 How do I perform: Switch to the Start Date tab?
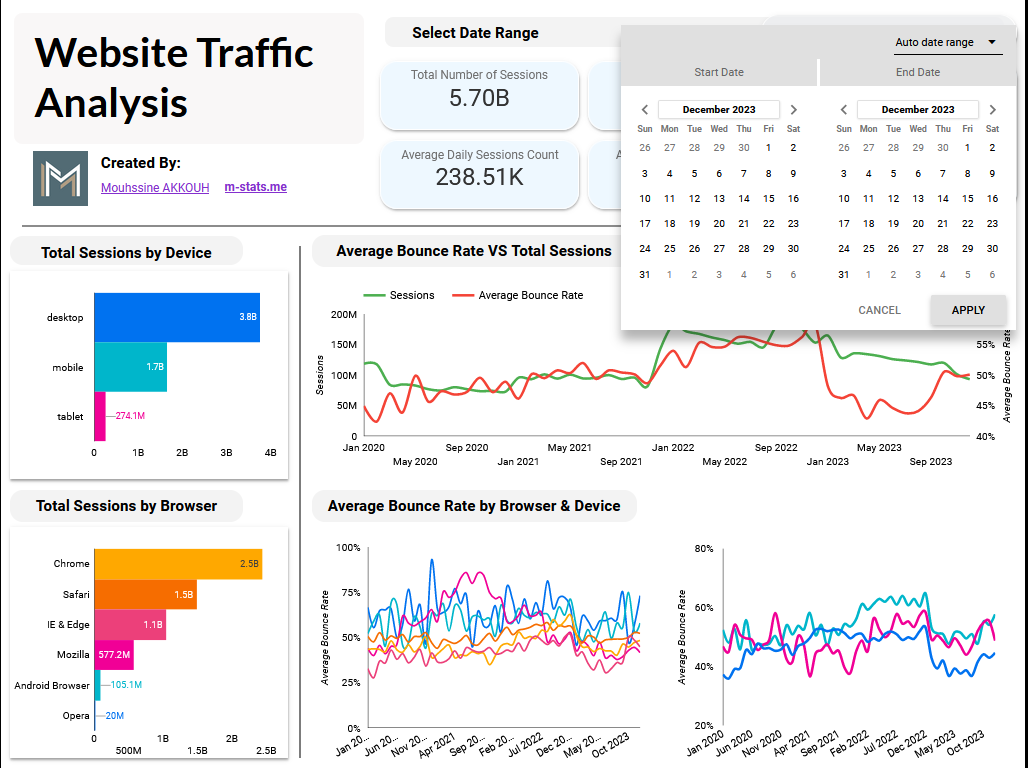[719, 72]
